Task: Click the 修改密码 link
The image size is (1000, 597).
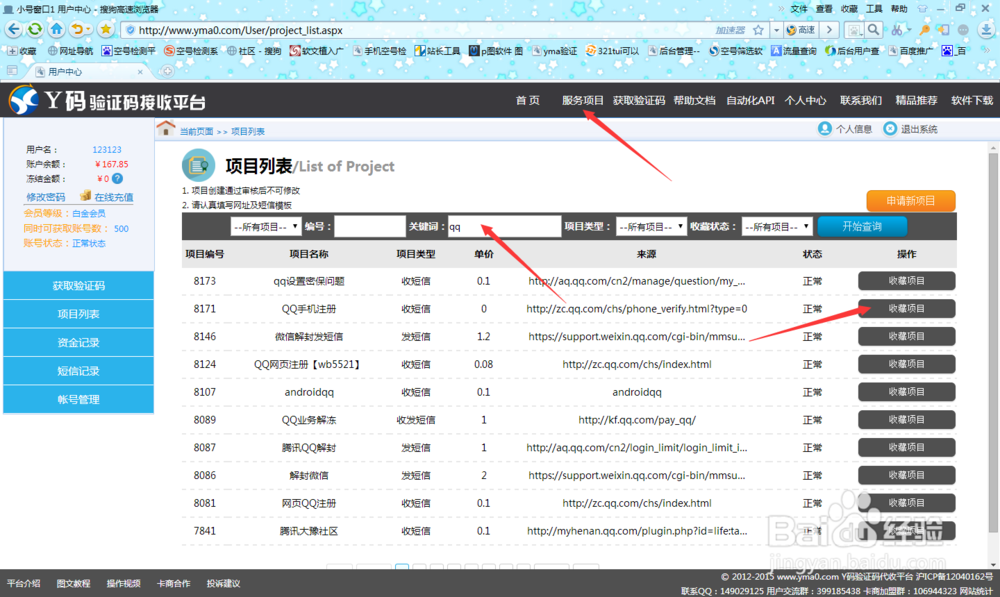Action: coord(45,197)
